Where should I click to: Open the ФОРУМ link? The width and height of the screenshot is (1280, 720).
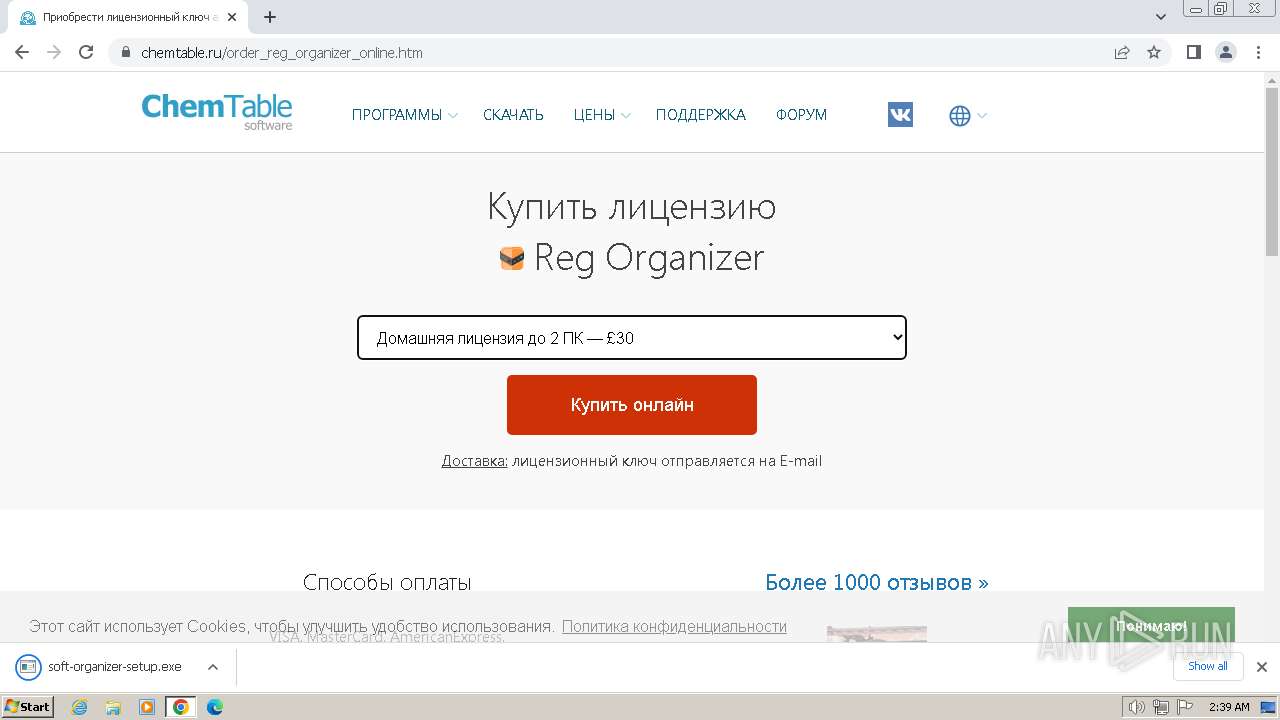[x=801, y=115]
